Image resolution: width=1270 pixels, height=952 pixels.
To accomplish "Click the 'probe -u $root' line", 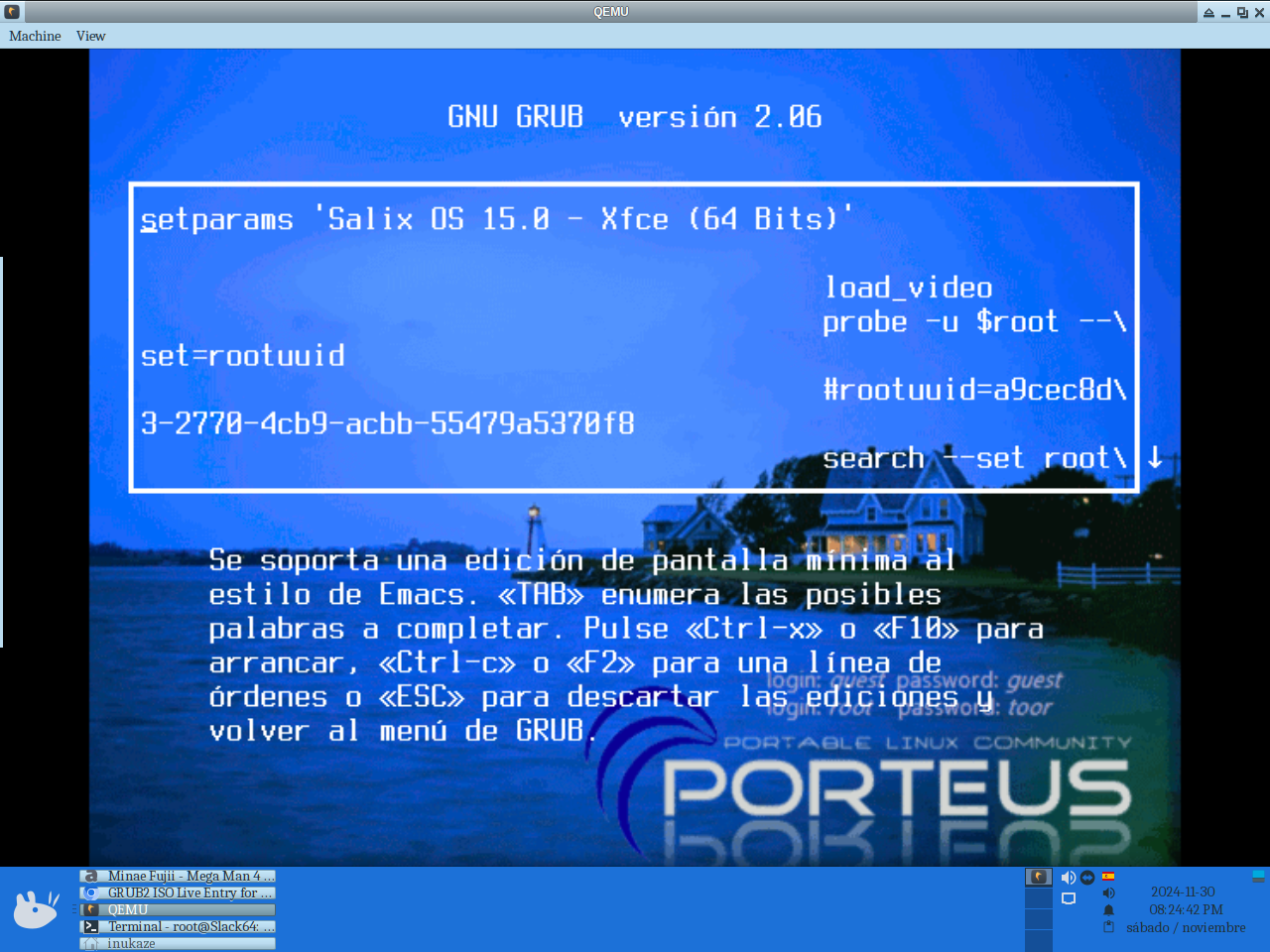I will [x=974, y=321].
